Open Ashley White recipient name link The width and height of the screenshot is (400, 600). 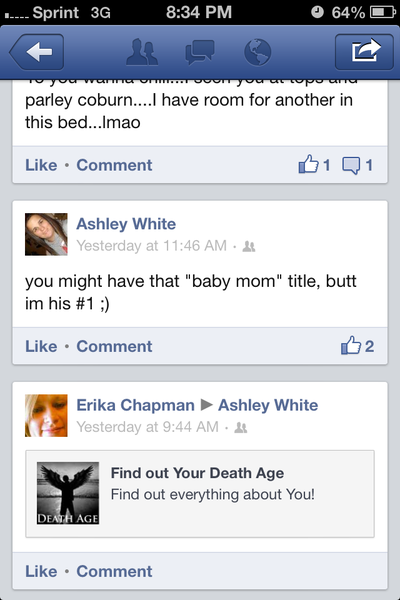pos(268,405)
